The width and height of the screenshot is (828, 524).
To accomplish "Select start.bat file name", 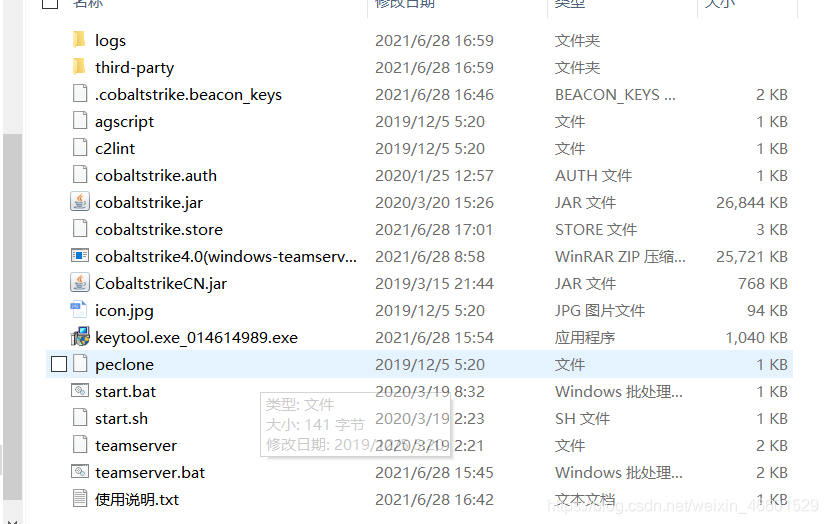I will (x=126, y=391).
